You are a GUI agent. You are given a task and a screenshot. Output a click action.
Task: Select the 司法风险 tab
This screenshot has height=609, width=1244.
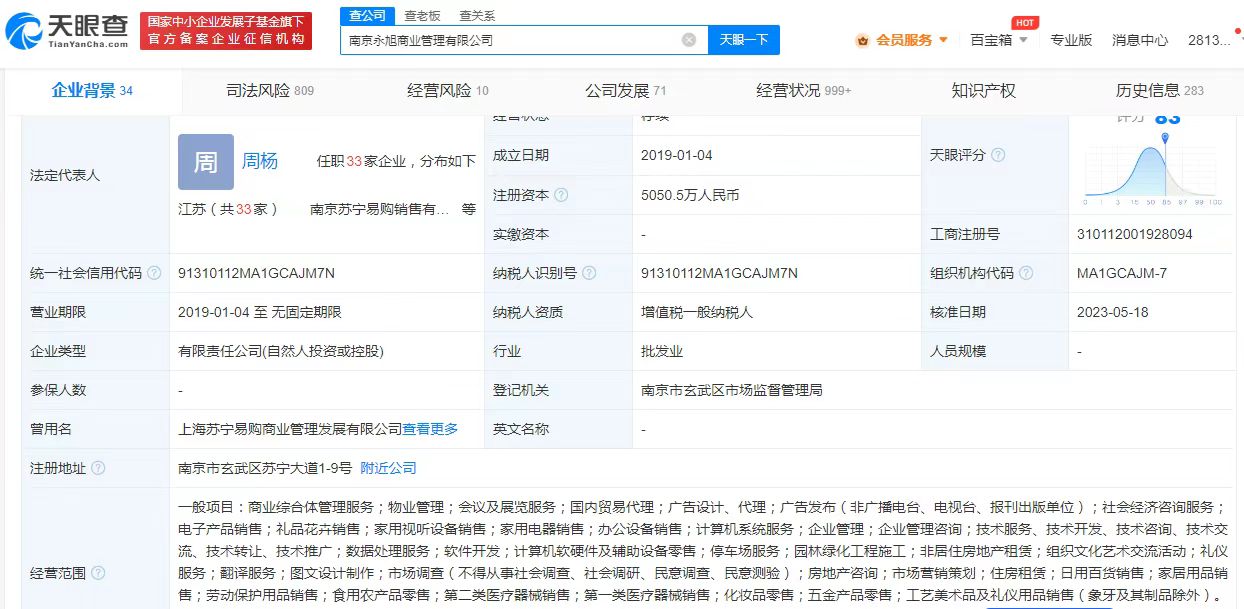coord(270,91)
